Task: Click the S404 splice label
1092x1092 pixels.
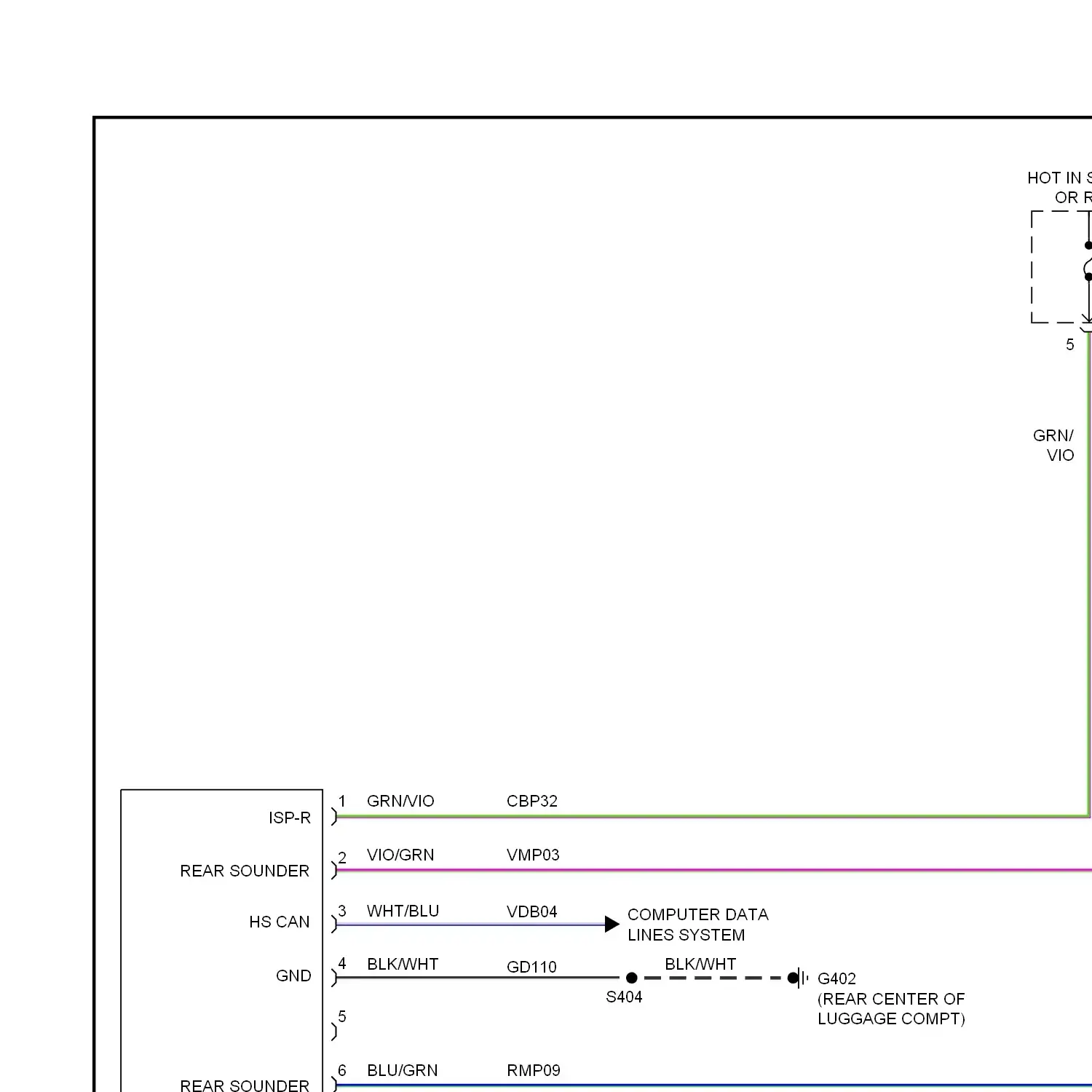Action: click(x=624, y=997)
